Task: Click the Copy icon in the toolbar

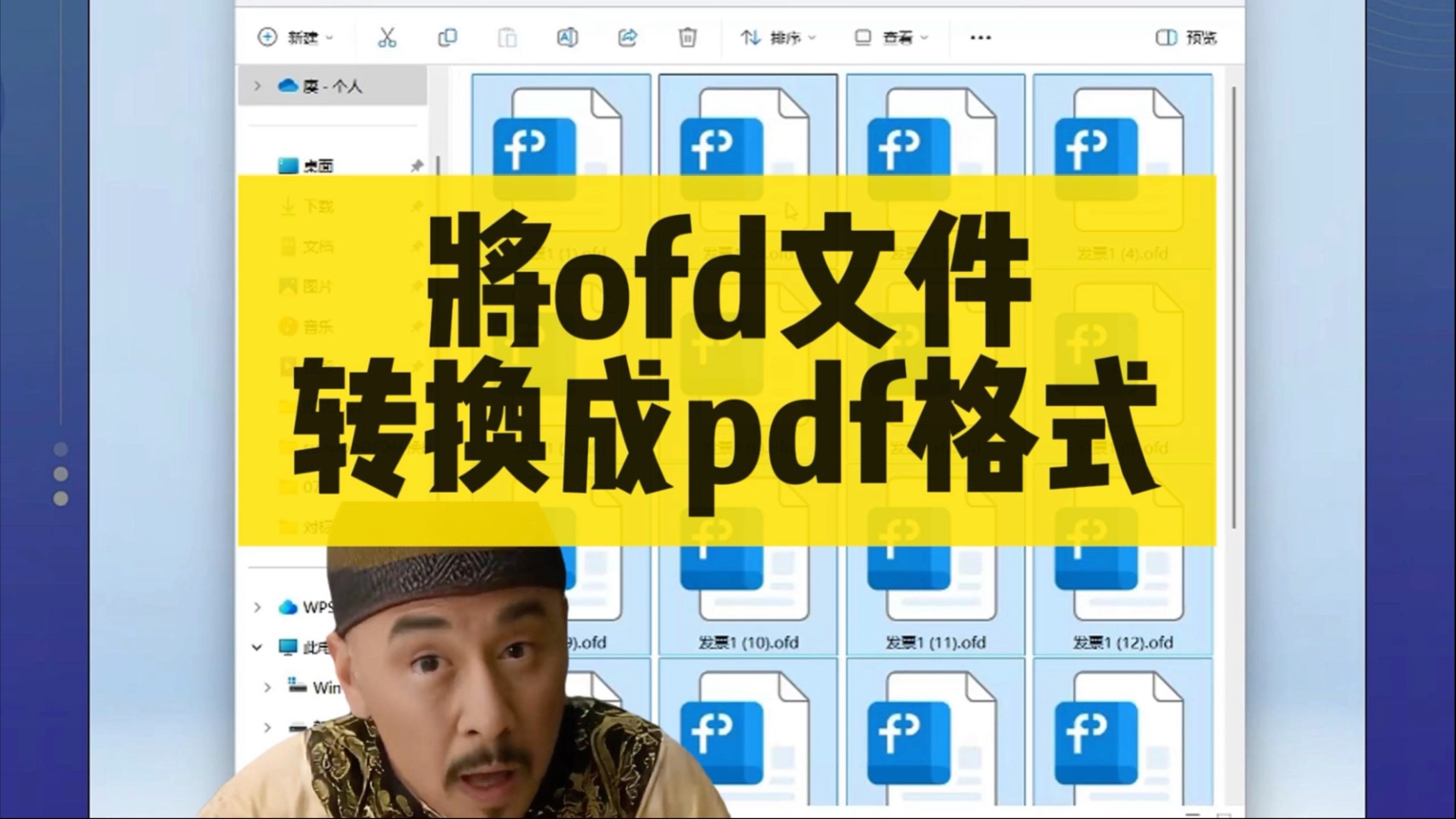Action: click(448, 37)
